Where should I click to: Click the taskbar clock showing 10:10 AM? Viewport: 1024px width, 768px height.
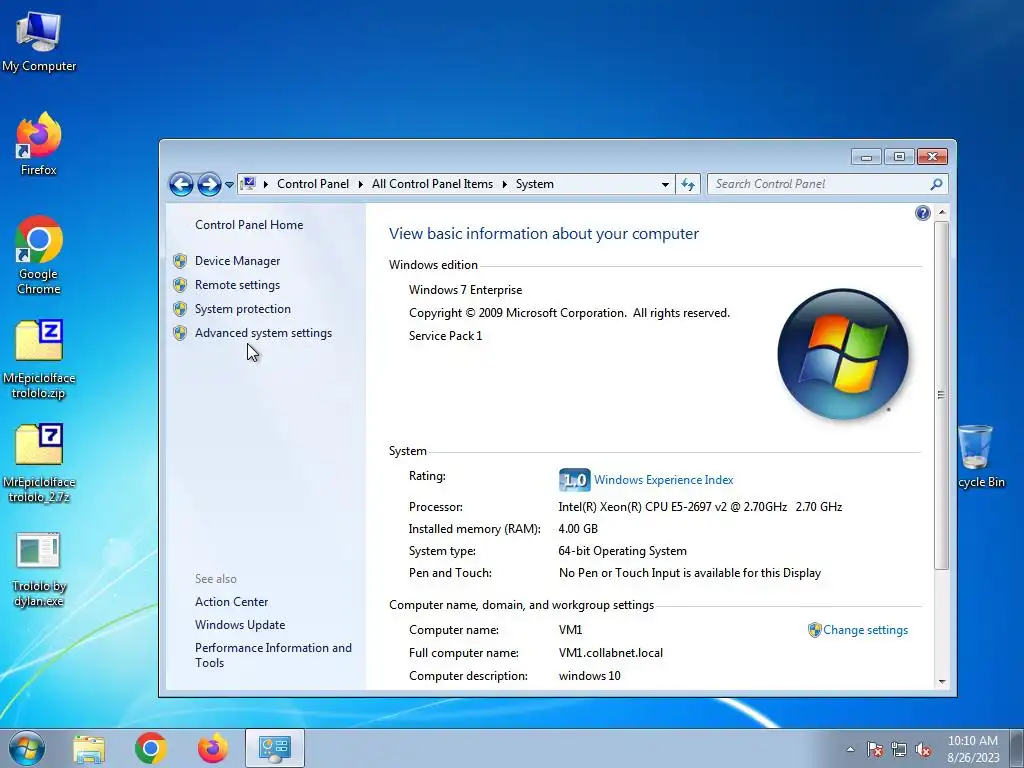973,749
